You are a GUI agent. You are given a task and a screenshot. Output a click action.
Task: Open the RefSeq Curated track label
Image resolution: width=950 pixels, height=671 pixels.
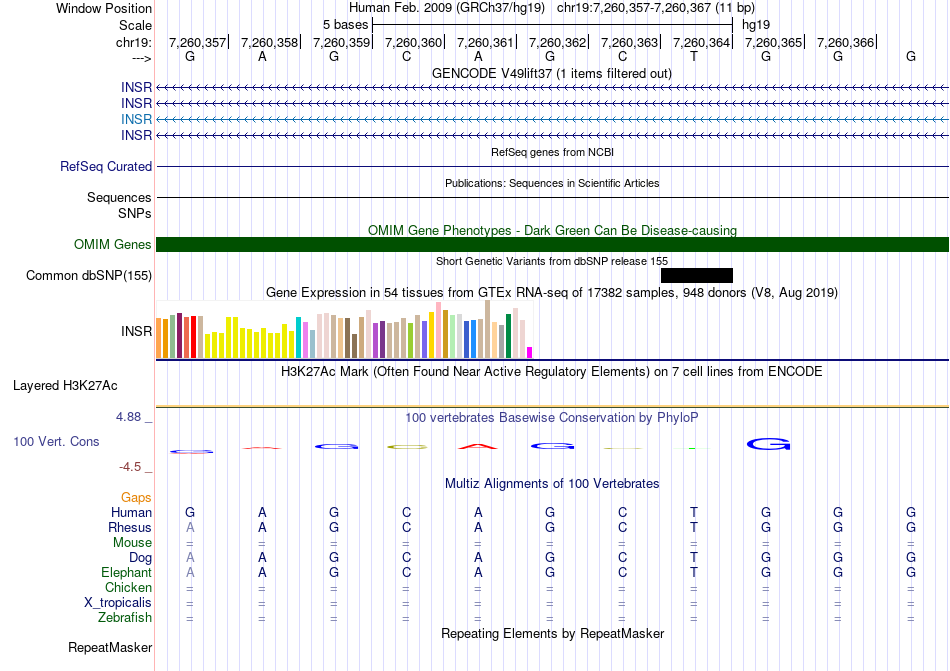pos(106,167)
